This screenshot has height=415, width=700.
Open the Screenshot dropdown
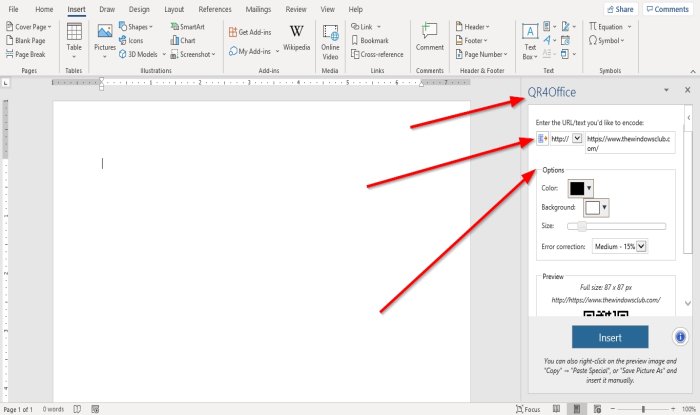point(193,54)
